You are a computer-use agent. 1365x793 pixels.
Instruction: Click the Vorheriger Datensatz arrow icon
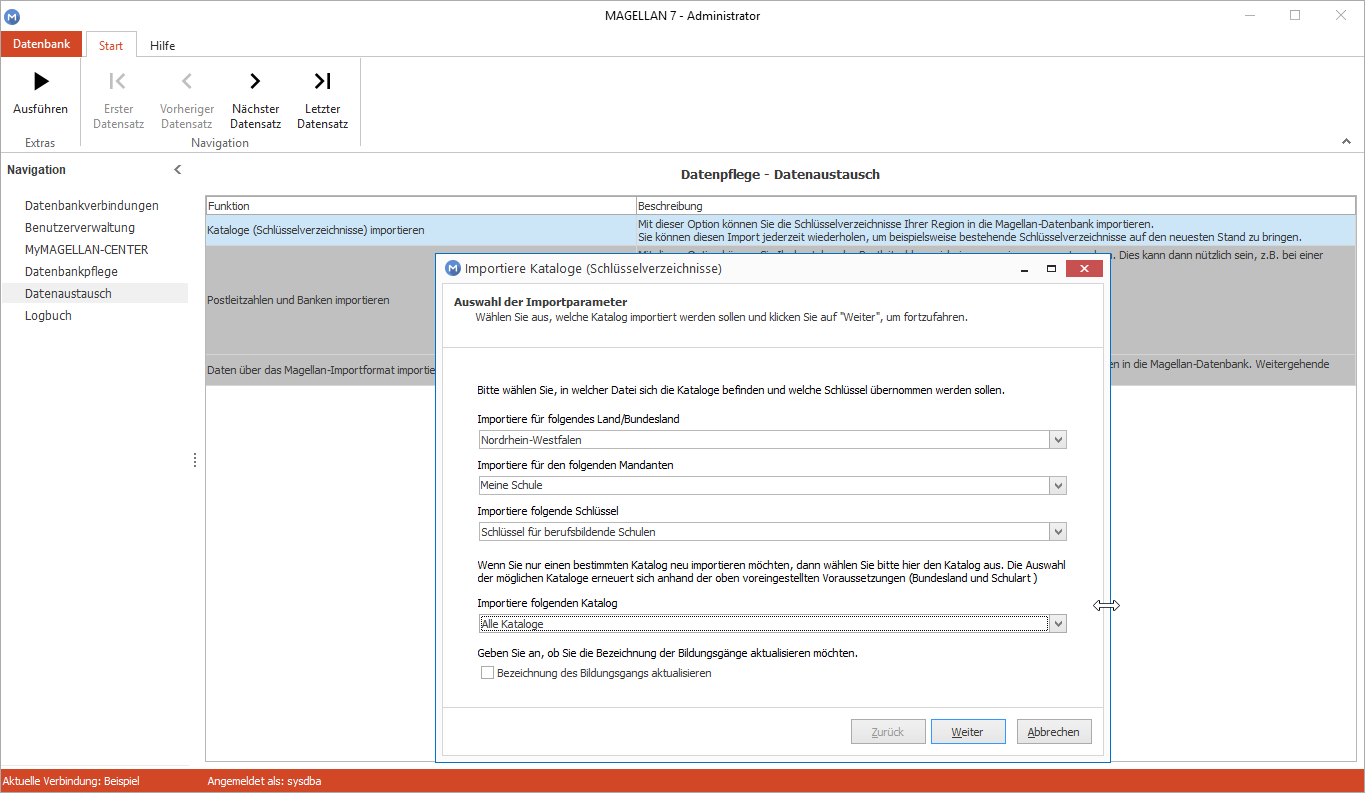[x=187, y=81]
